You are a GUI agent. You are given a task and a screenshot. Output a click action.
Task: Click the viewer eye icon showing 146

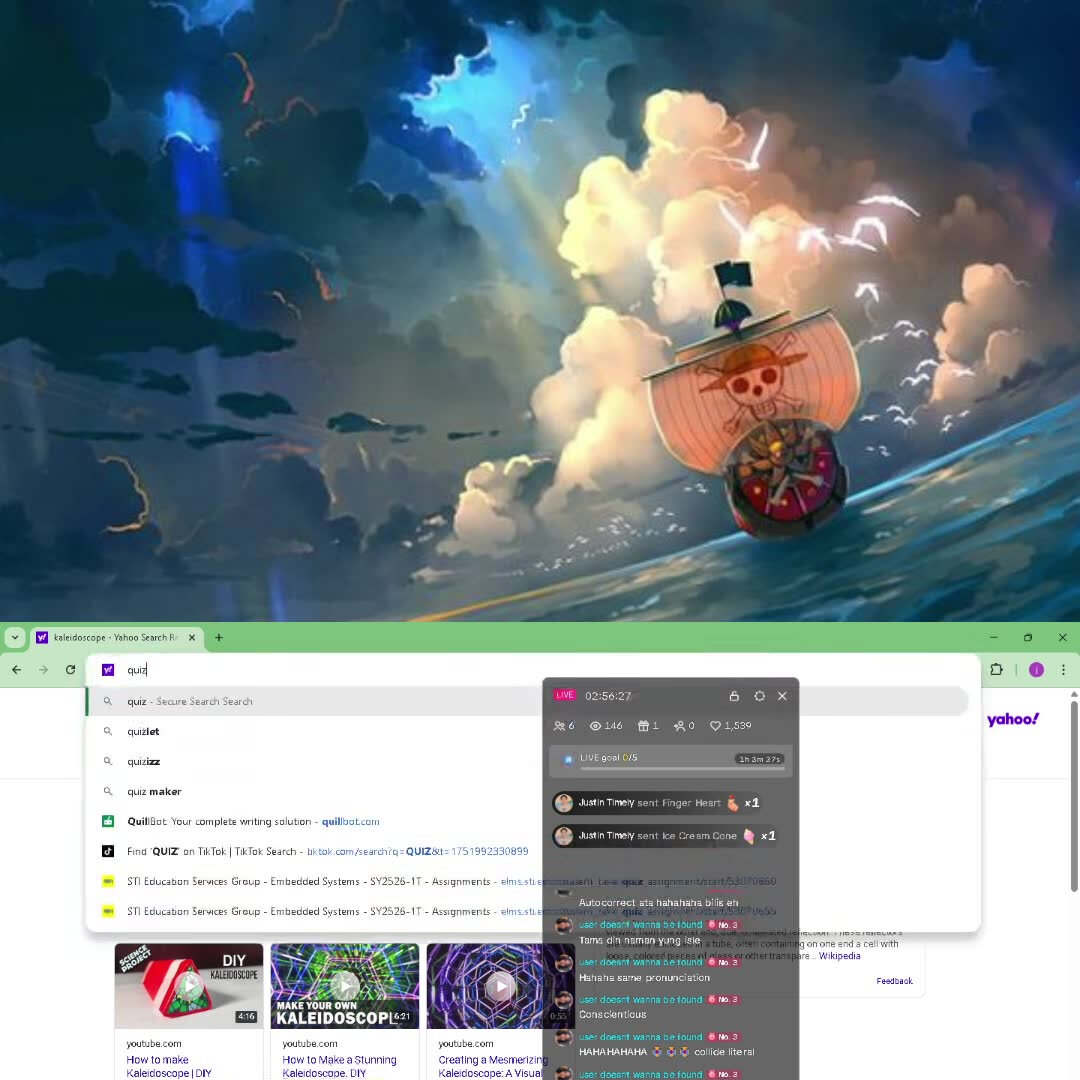(597, 726)
